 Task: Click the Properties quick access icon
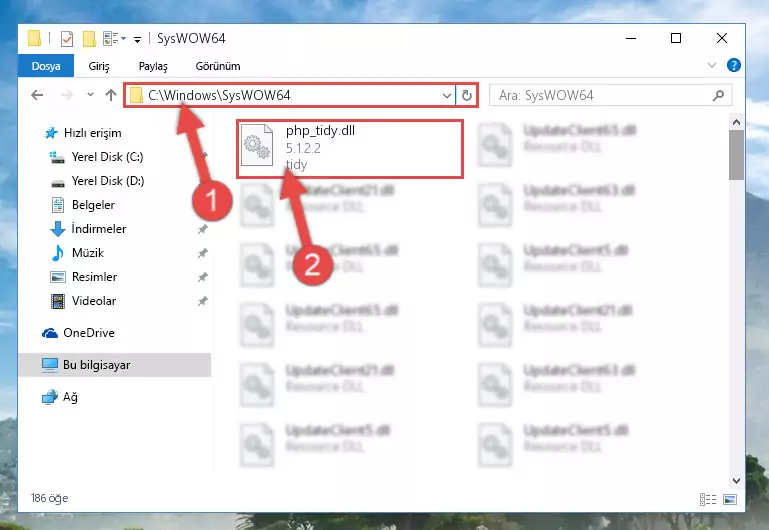pos(67,39)
